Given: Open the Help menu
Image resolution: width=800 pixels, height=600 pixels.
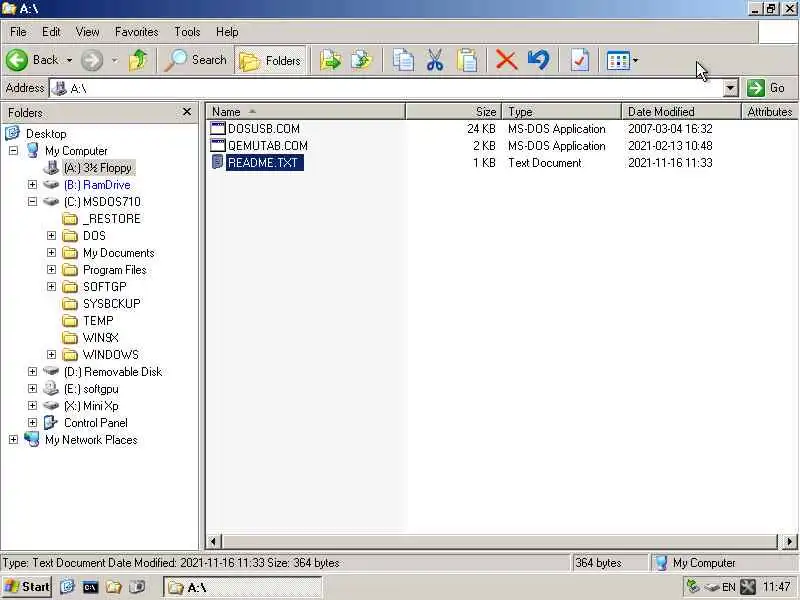Looking at the screenshot, I should pyautogui.click(x=227, y=32).
